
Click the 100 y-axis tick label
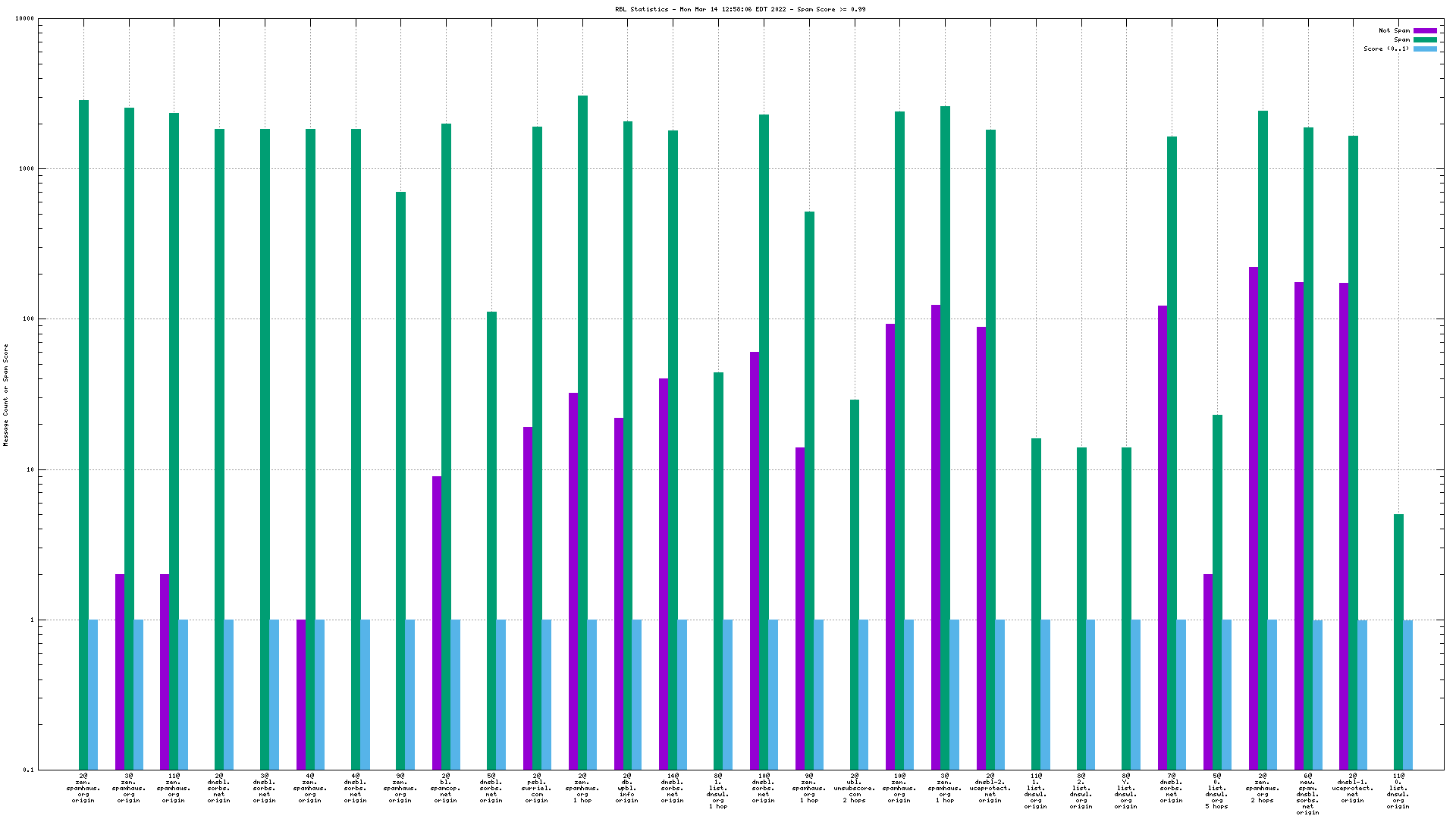tap(28, 319)
